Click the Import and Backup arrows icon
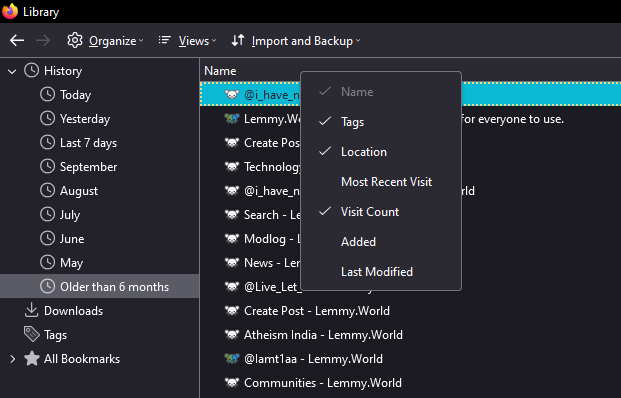 pyautogui.click(x=238, y=40)
